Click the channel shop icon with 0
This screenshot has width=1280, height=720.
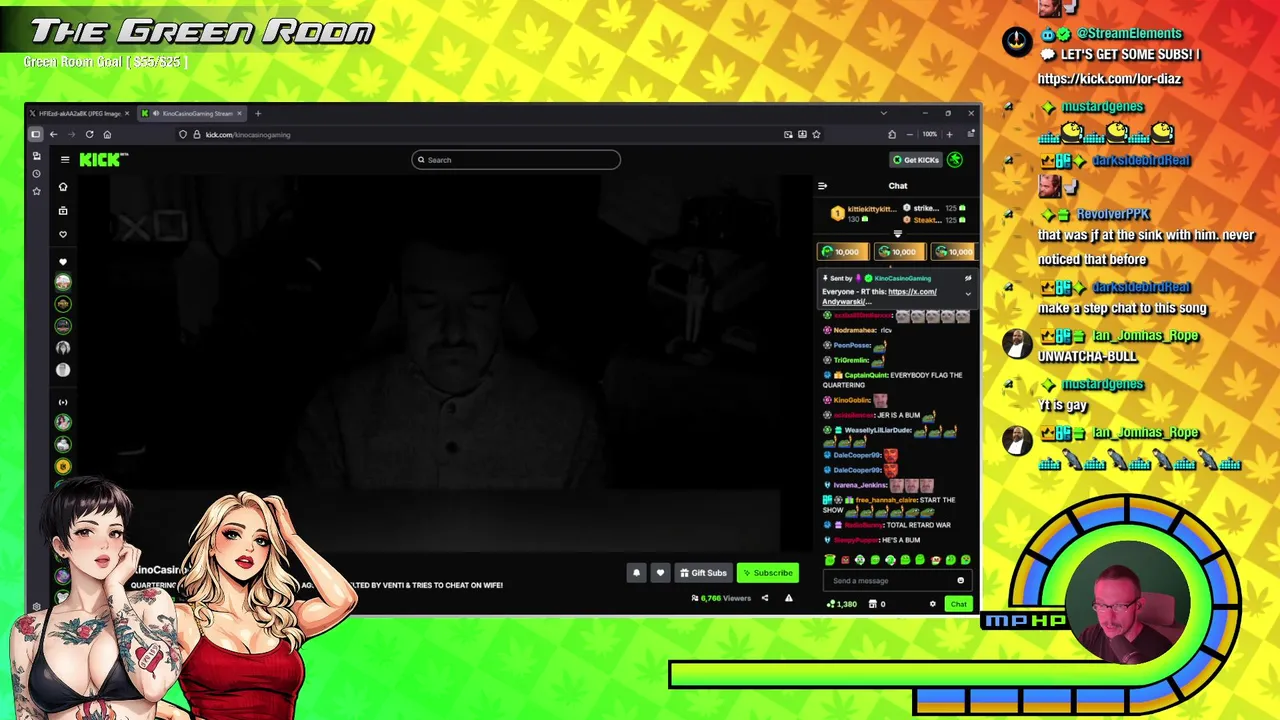click(877, 604)
